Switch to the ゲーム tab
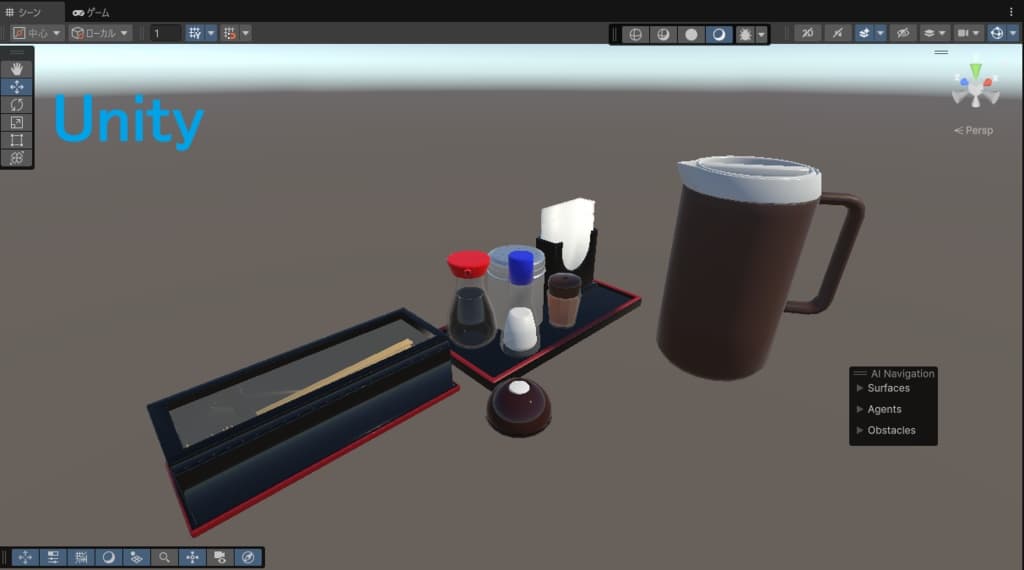Image resolution: width=1024 pixels, height=570 pixels. pyautogui.click(x=92, y=12)
